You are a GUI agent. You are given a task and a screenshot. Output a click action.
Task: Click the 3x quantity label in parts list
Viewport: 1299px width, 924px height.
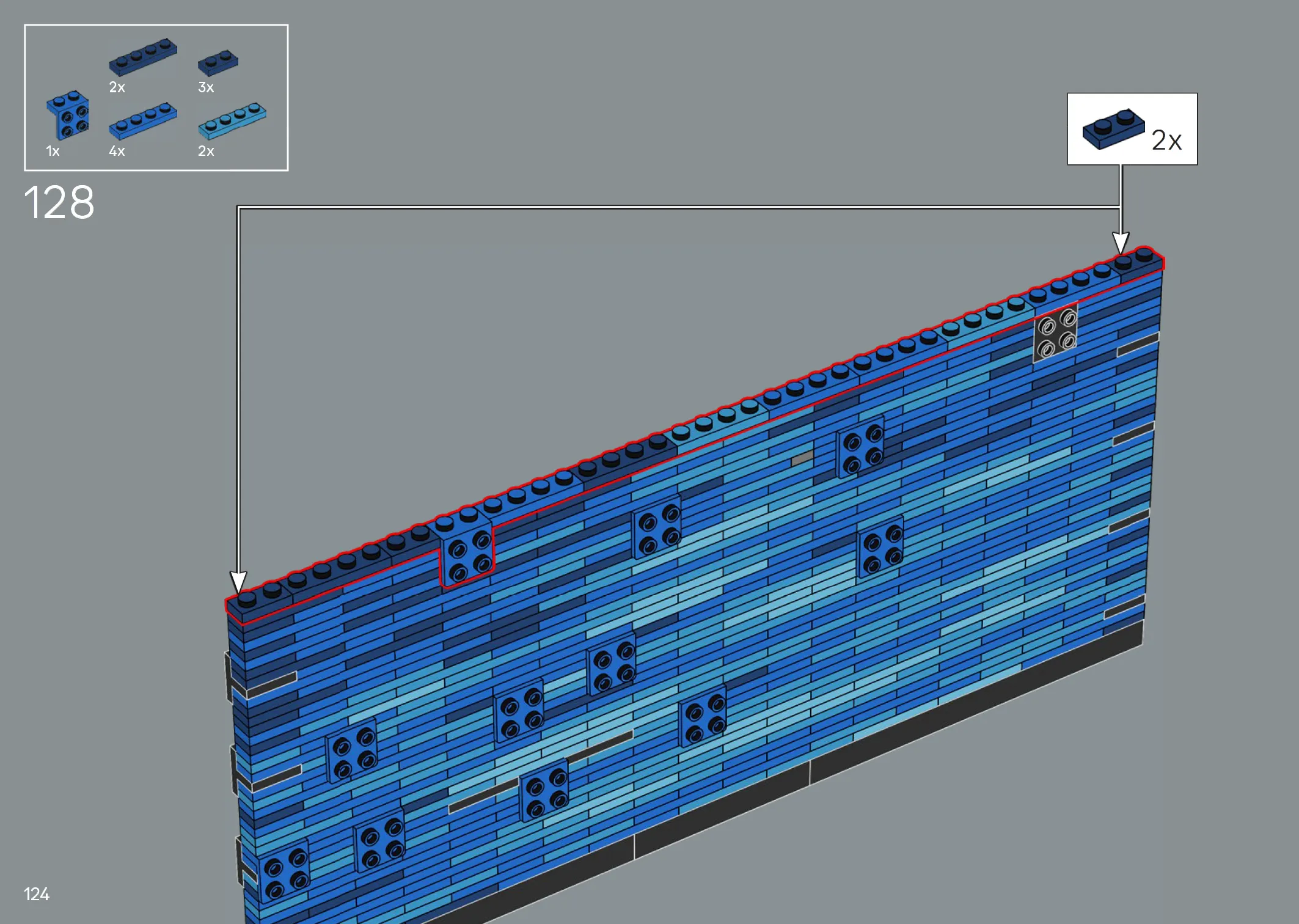point(206,87)
